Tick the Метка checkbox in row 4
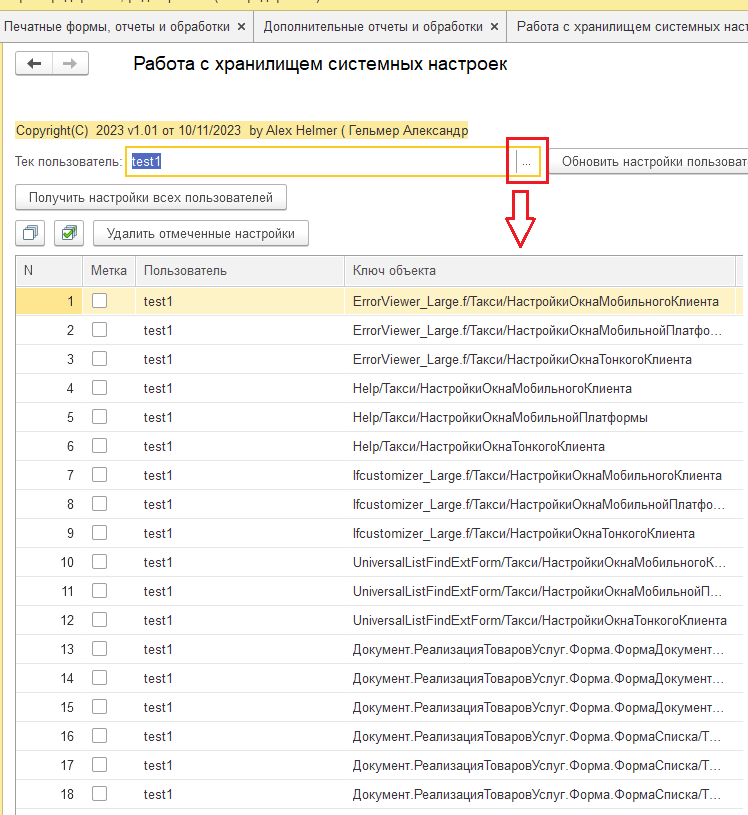Viewport: 748px width, 815px height. coord(99,388)
